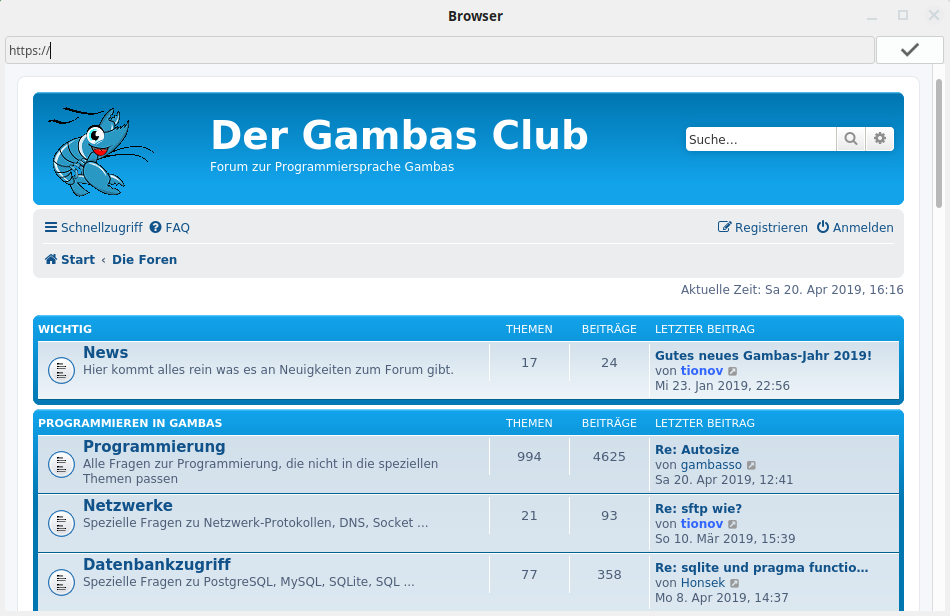Click the Datenbankzugriff topics count 77
Screen dimensions: 950x616
pos(529,575)
